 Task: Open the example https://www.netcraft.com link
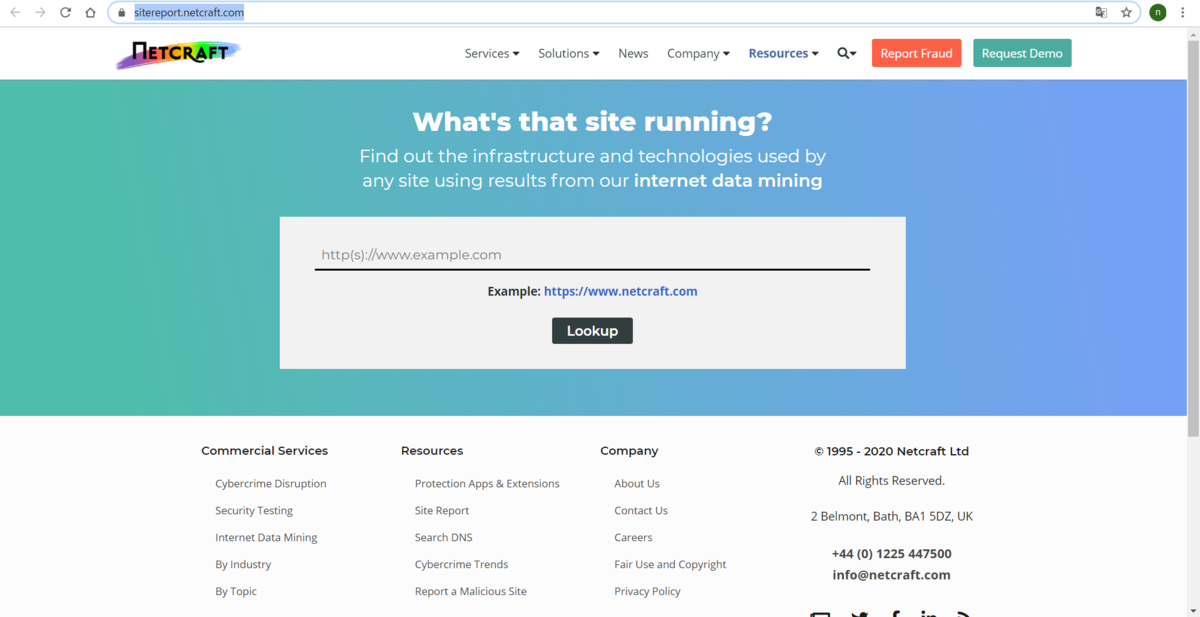point(620,291)
